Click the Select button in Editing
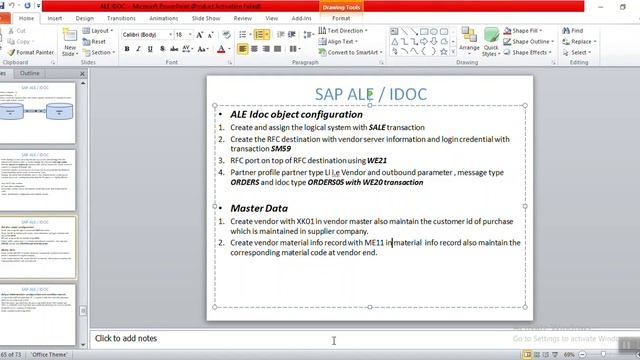The height and width of the screenshot is (360, 640). point(576,53)
